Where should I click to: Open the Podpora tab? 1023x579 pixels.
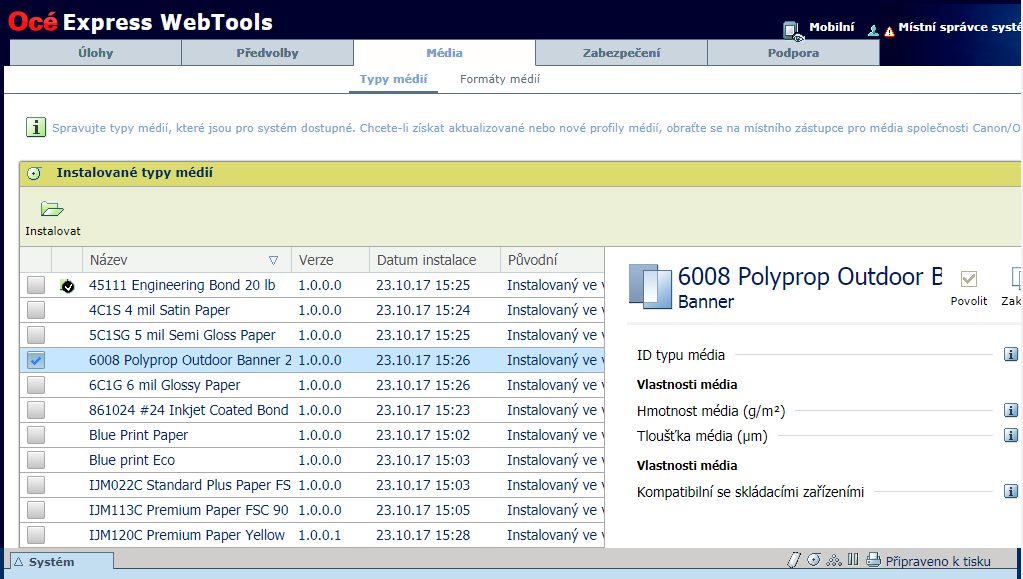point(793,53)
